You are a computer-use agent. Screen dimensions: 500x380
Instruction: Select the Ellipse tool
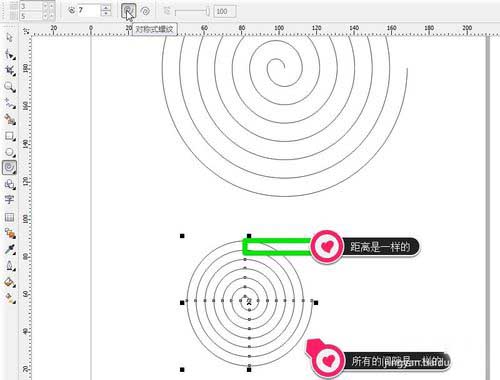tap(9, 152)
